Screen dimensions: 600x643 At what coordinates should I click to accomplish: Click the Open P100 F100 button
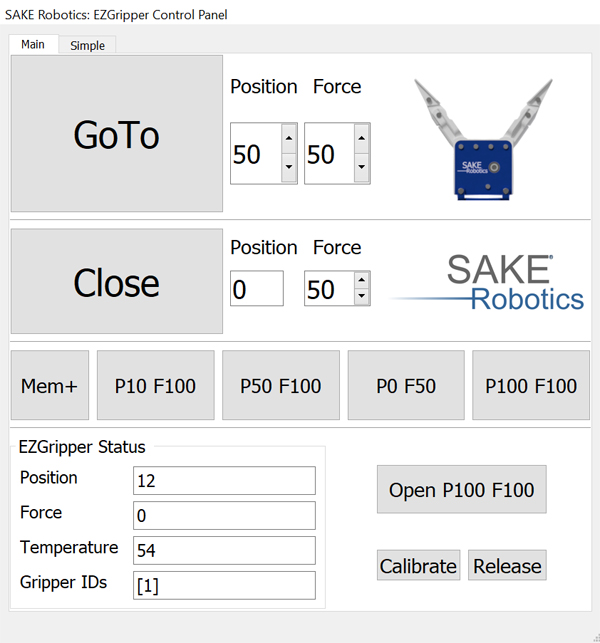coord(461,490)
